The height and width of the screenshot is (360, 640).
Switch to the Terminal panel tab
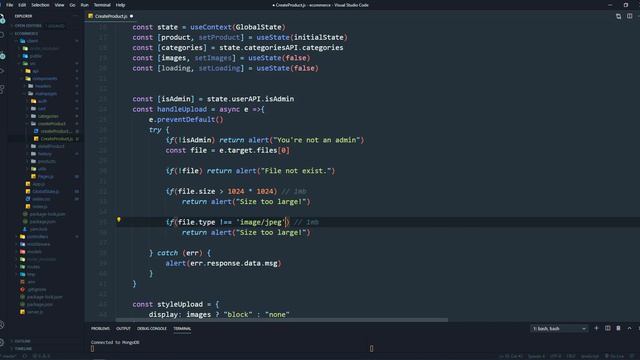click(x=182, y=329)
